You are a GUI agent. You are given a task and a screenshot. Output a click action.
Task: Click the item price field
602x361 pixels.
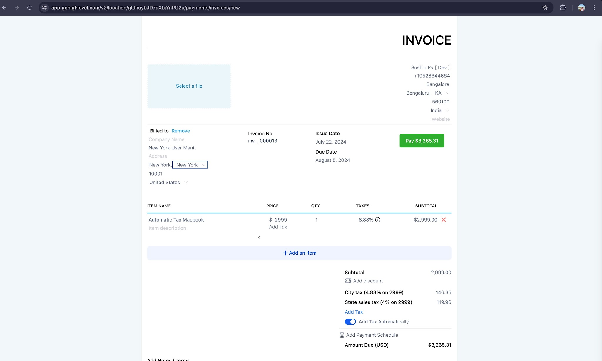coord(279,220)
